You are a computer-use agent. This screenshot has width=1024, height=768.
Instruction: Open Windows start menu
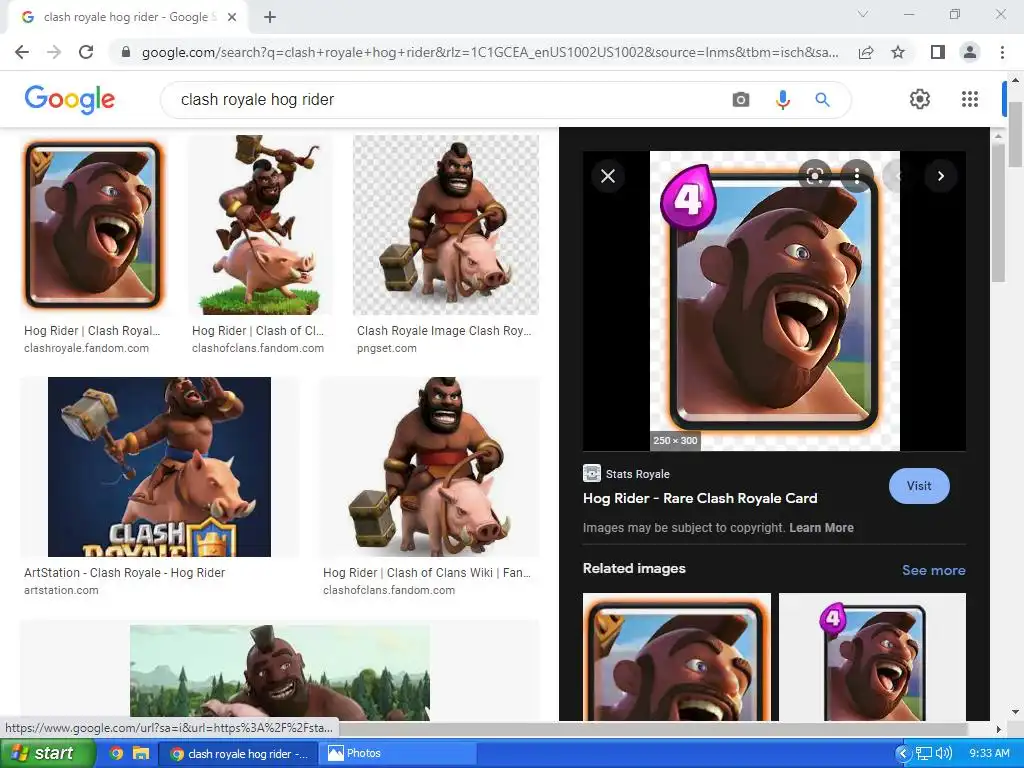pyautogui.click(x=47, y=753)
